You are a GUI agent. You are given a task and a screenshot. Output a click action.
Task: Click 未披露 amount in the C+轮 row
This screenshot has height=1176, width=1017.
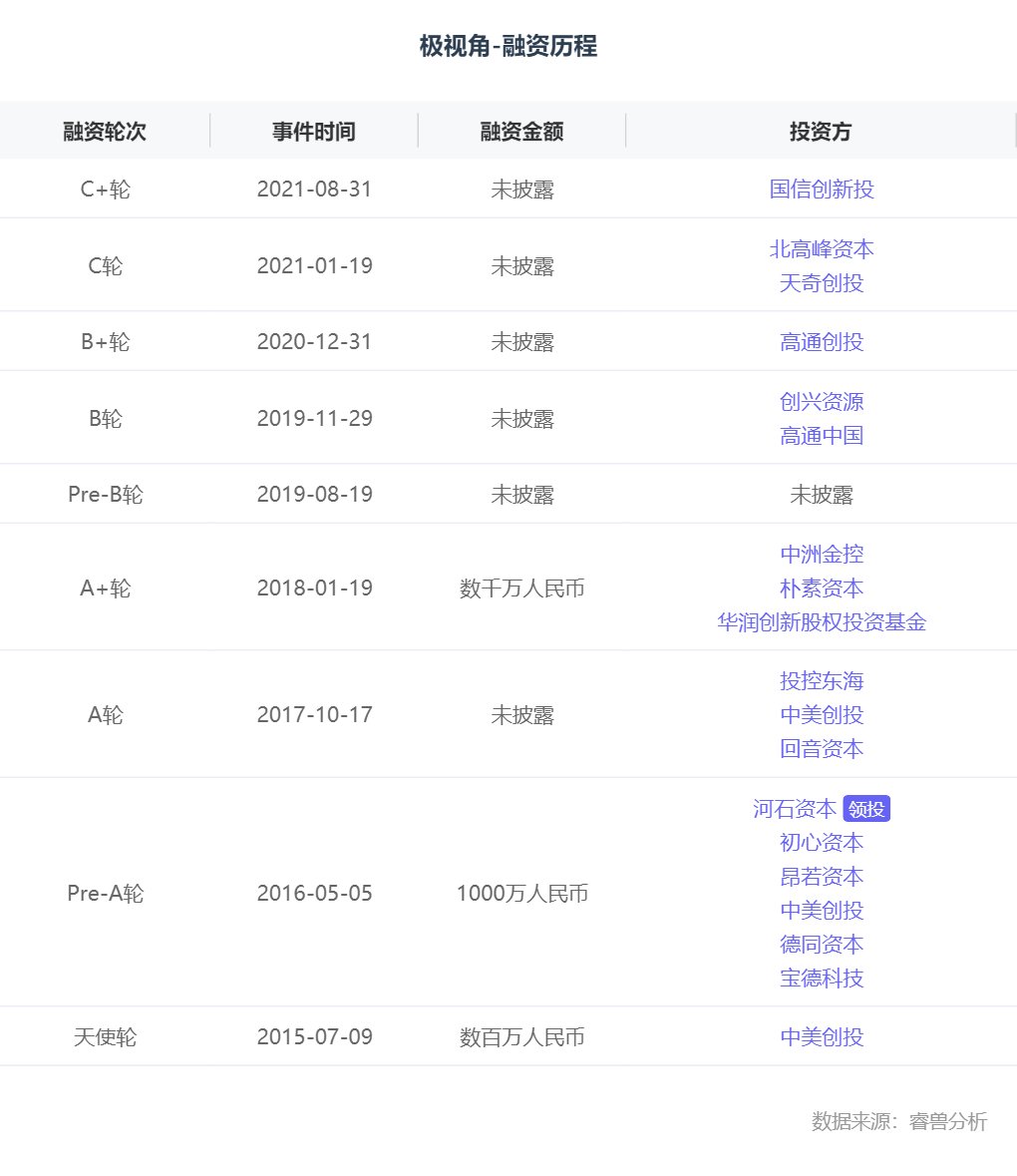click(522, 189)
